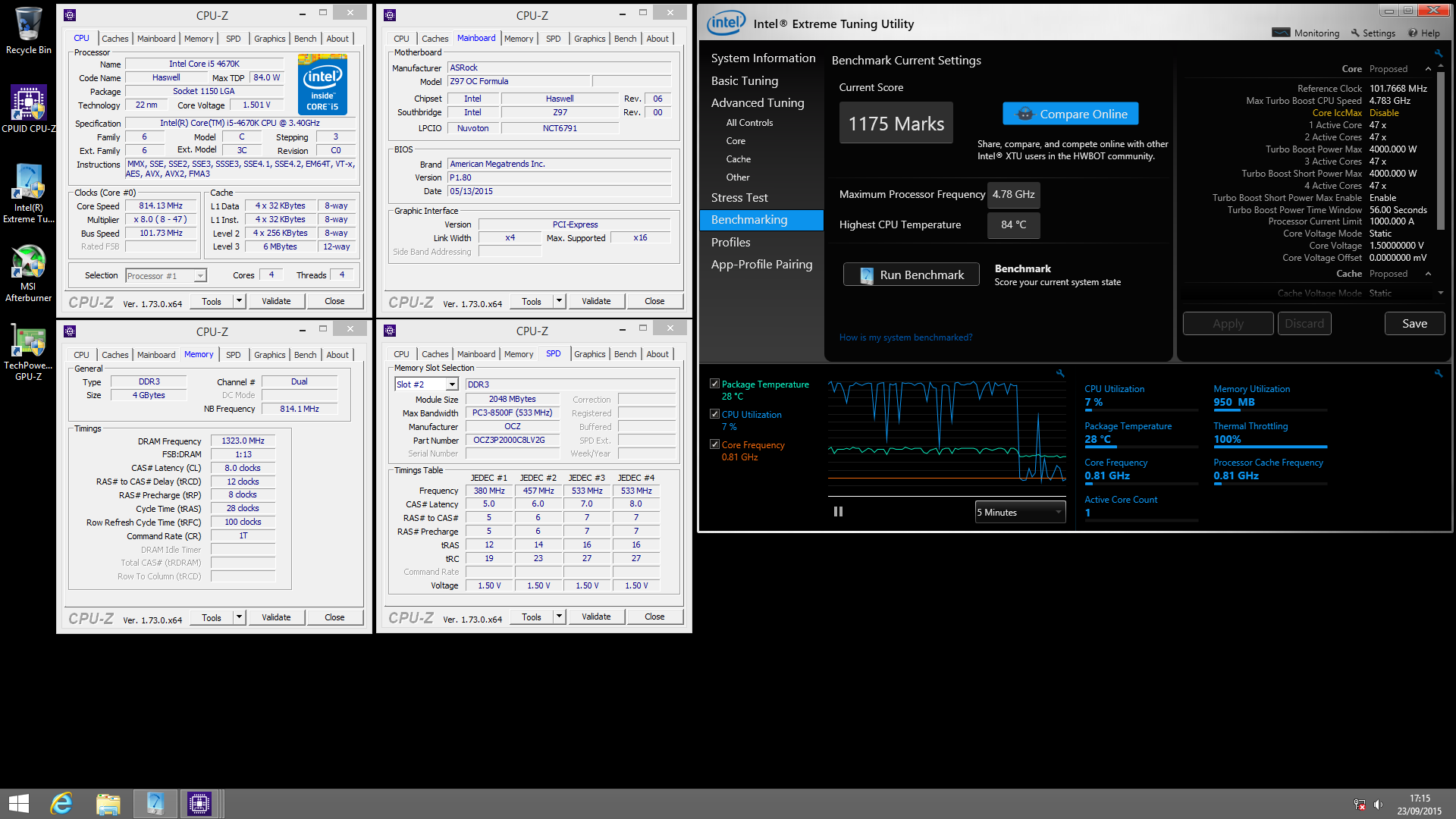Open Tools dropdown arrow in SPD window
Image resolution: width=1456 pixels, height=819 pixels.
click(559, 617)
